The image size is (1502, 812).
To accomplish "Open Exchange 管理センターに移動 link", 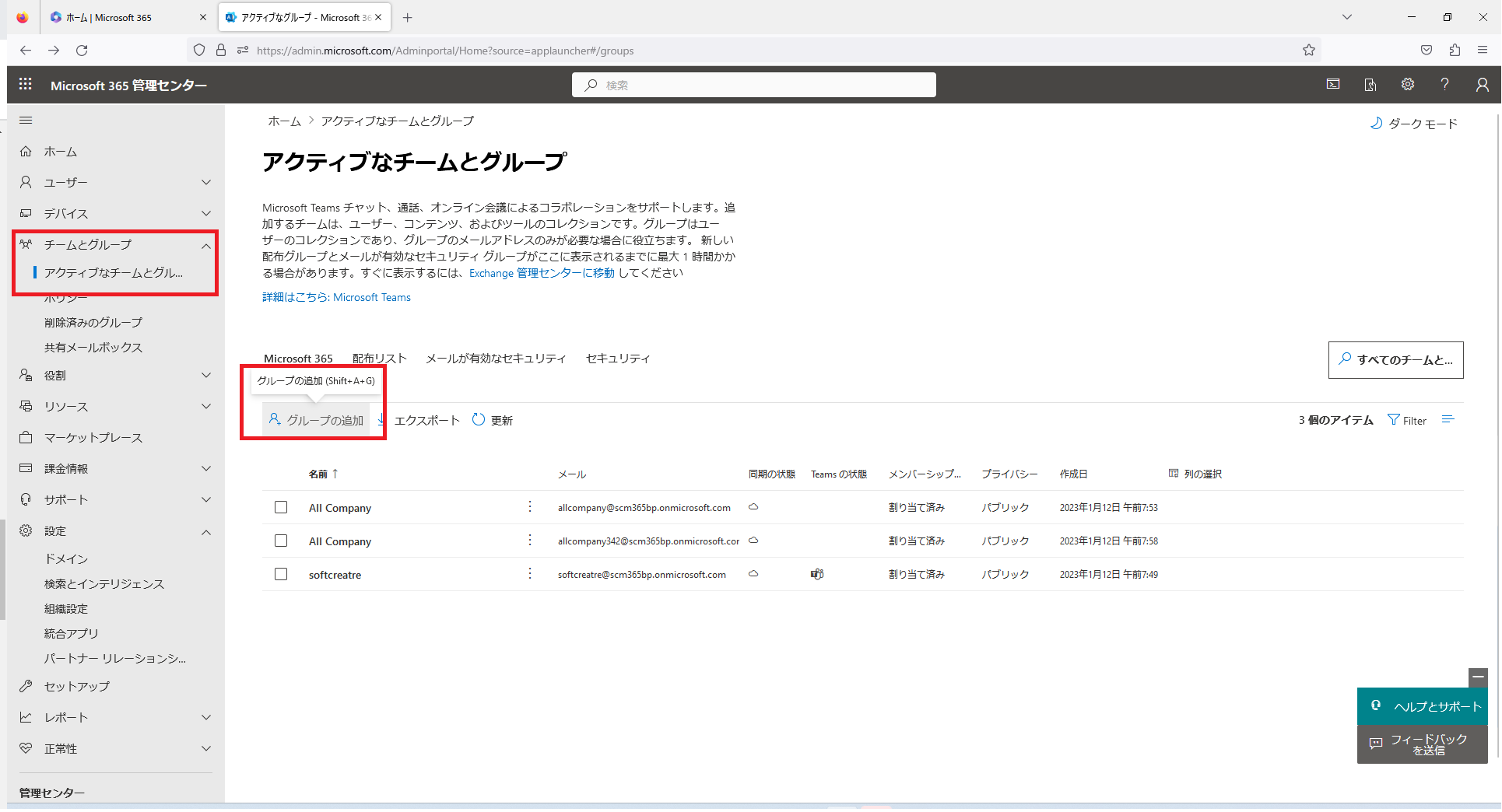I will (x=542, y=273).
